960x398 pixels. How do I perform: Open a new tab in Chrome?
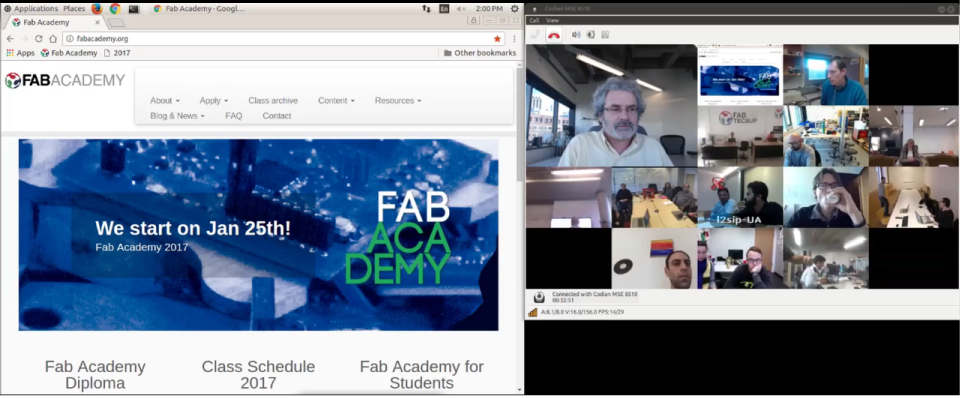tap(116, 23)
